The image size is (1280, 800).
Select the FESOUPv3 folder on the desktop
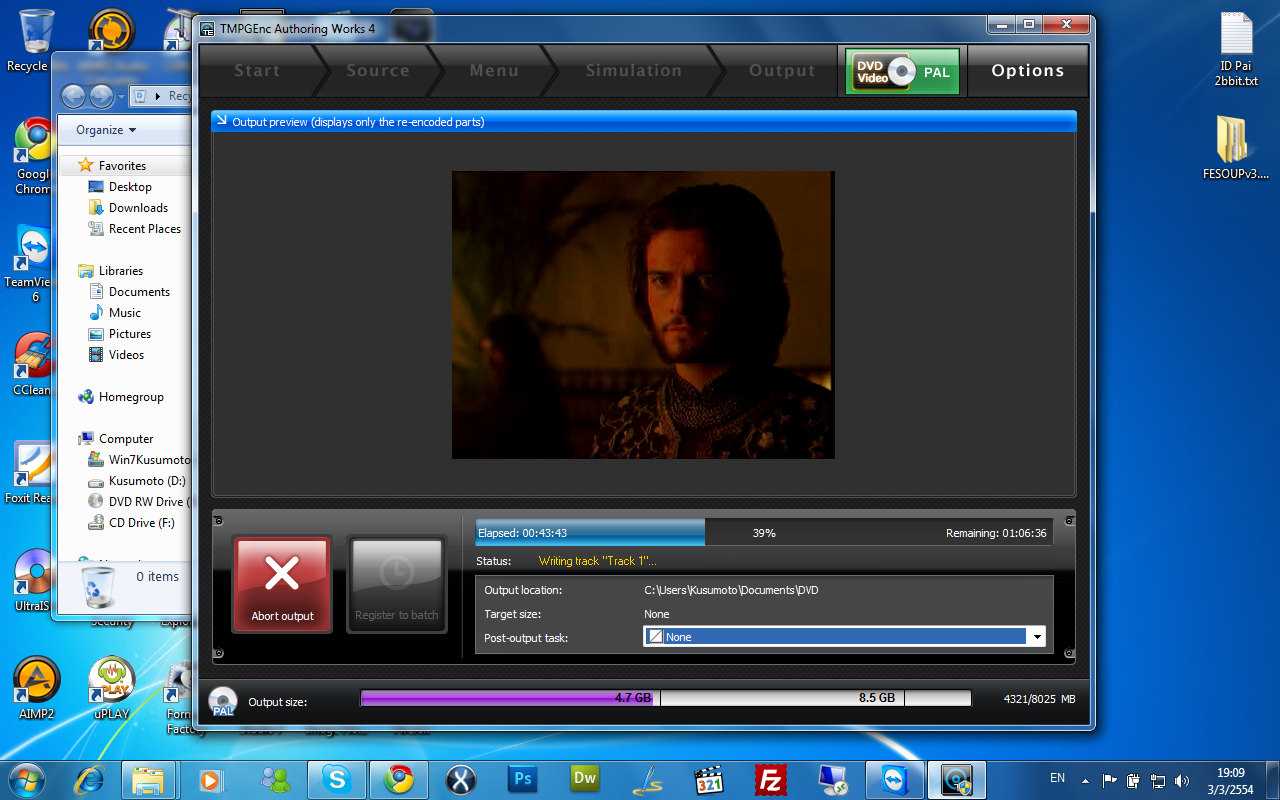[1236, 148]
